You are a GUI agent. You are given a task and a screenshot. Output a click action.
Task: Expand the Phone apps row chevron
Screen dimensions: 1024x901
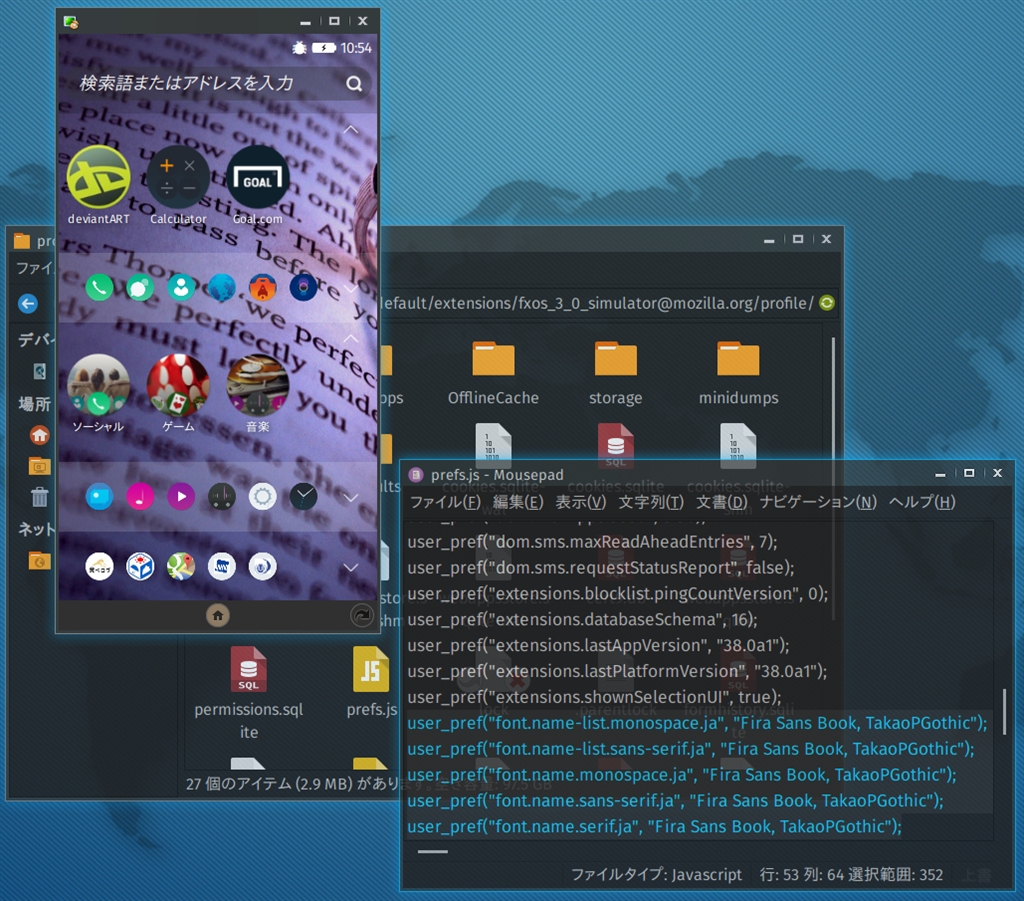(x=351, y=288)
